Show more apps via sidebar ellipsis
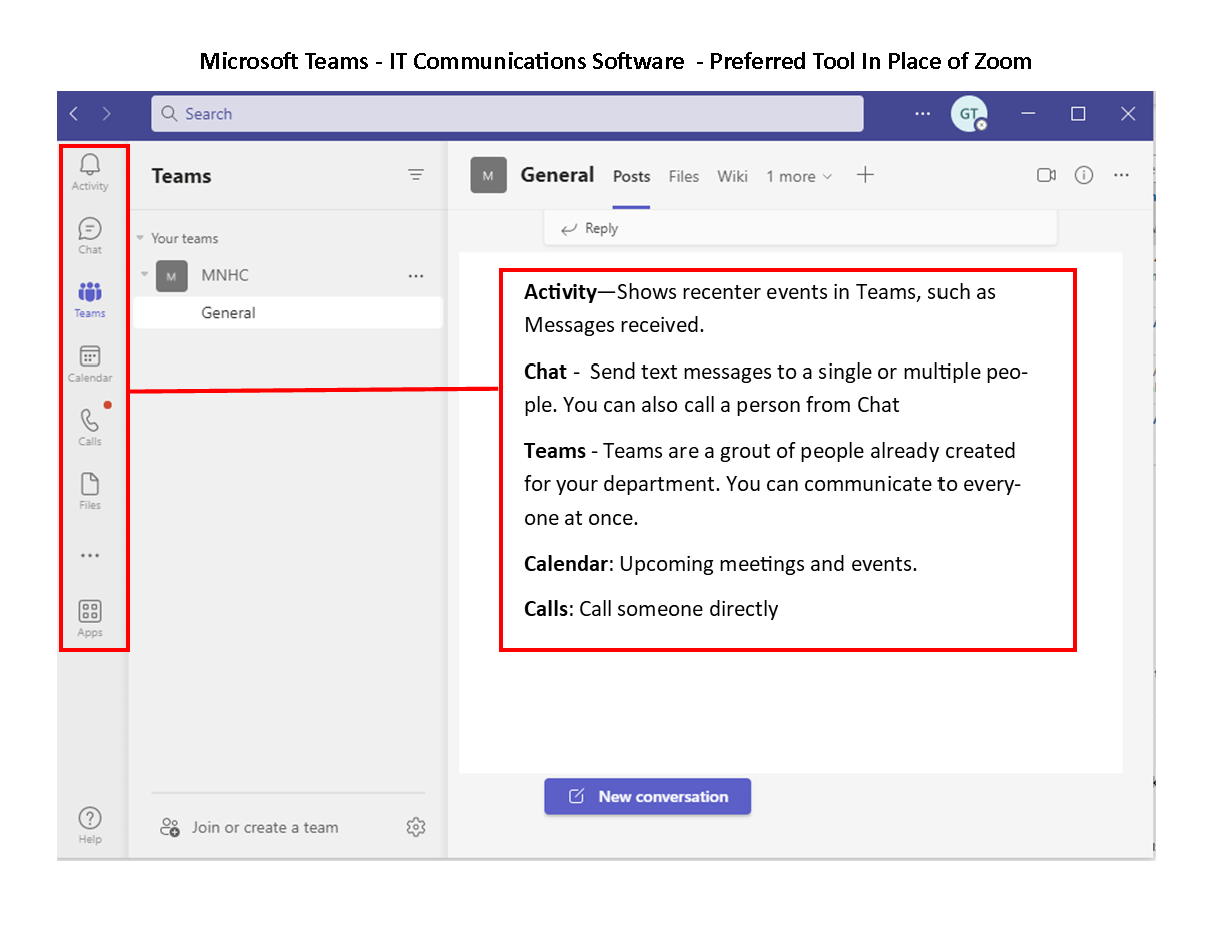Image resolution: width=1232 pixels, height=952 pixels. click(90, 556)
